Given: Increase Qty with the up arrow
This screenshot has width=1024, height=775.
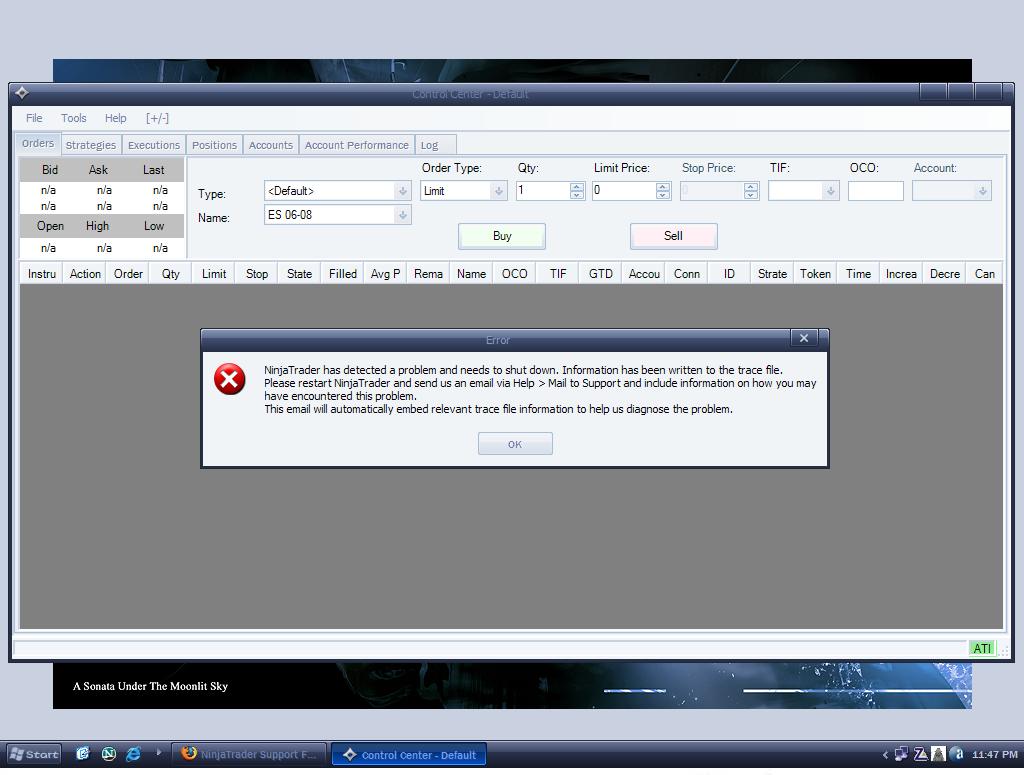Looking at the screenshot, I should 577,187.
